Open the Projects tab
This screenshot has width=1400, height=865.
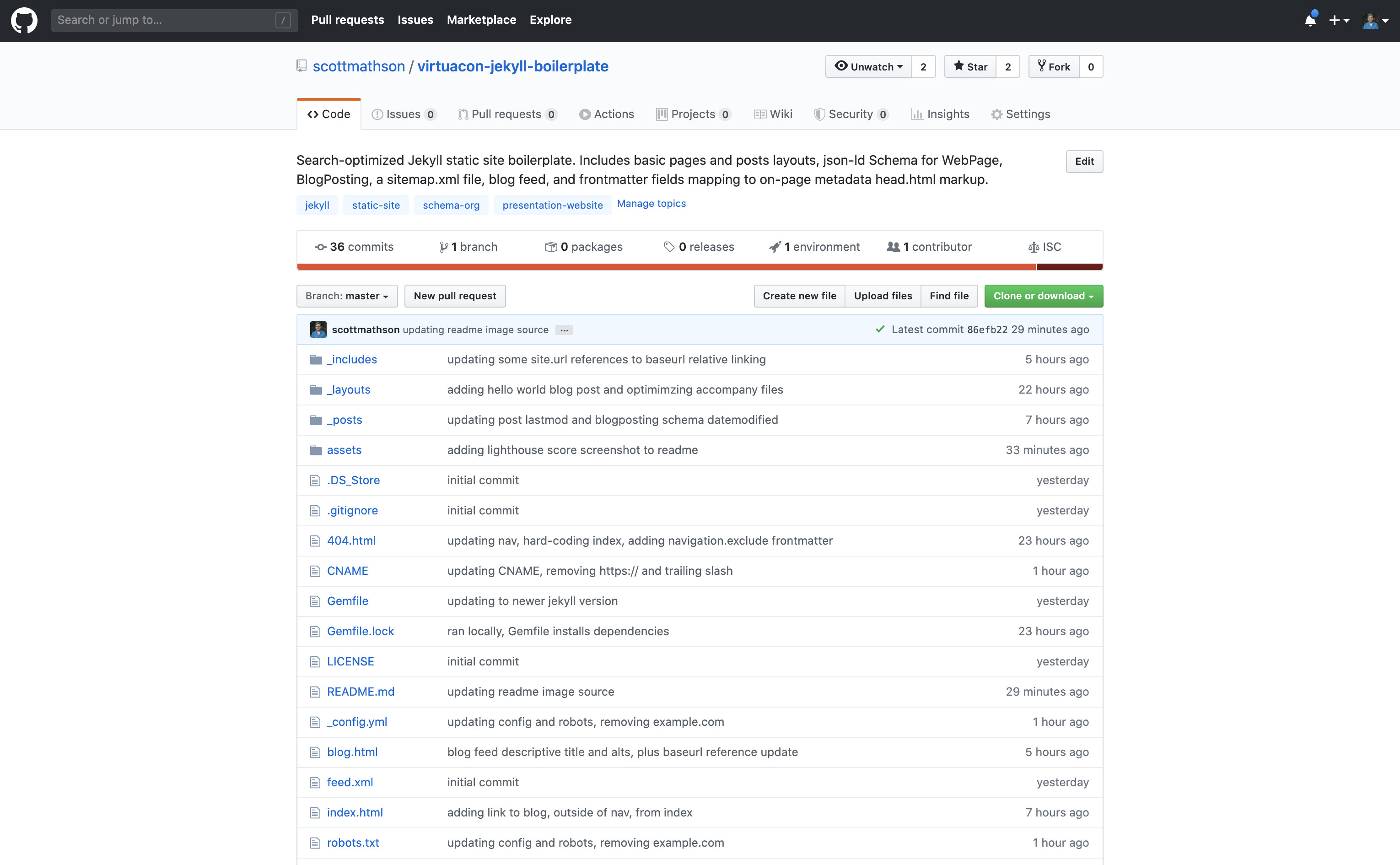click(x=694, y=114)
